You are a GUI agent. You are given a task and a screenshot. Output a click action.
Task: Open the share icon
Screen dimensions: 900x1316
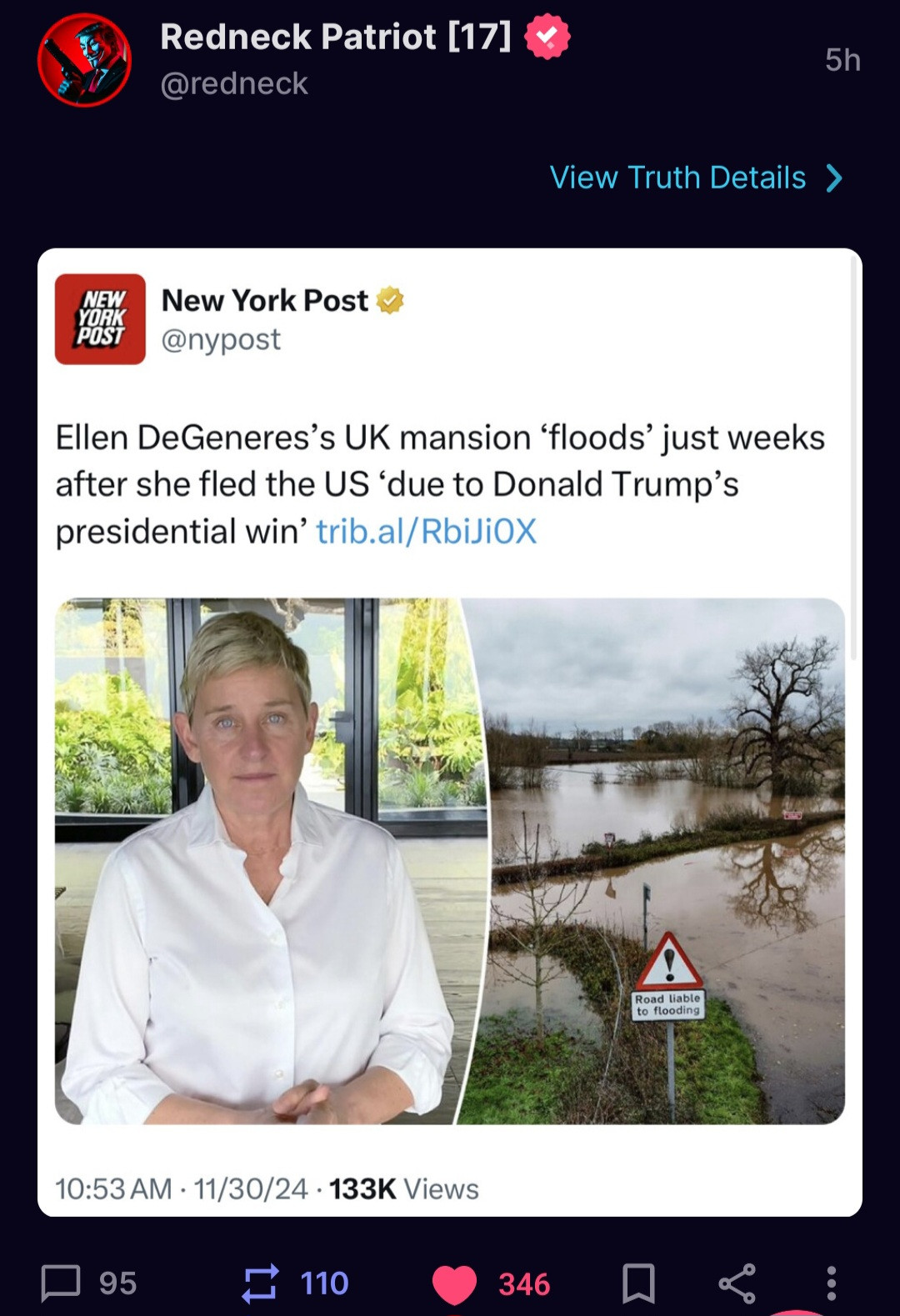pos(737,1283)
